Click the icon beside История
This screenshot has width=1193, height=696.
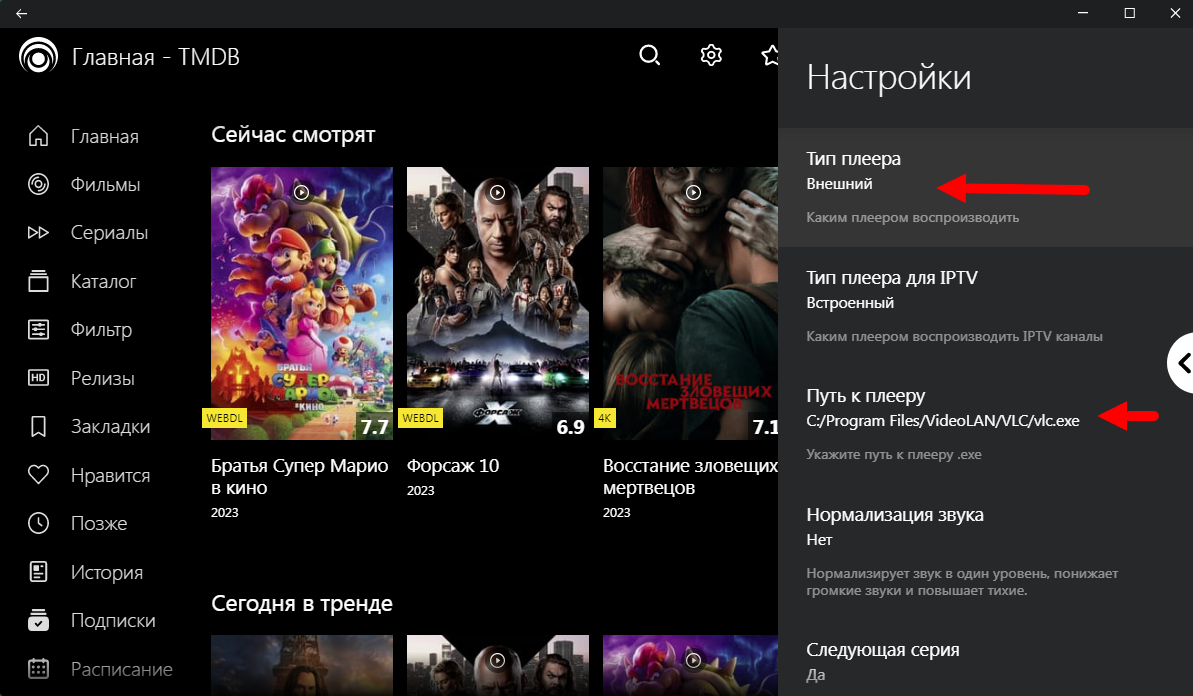(38, 572)
